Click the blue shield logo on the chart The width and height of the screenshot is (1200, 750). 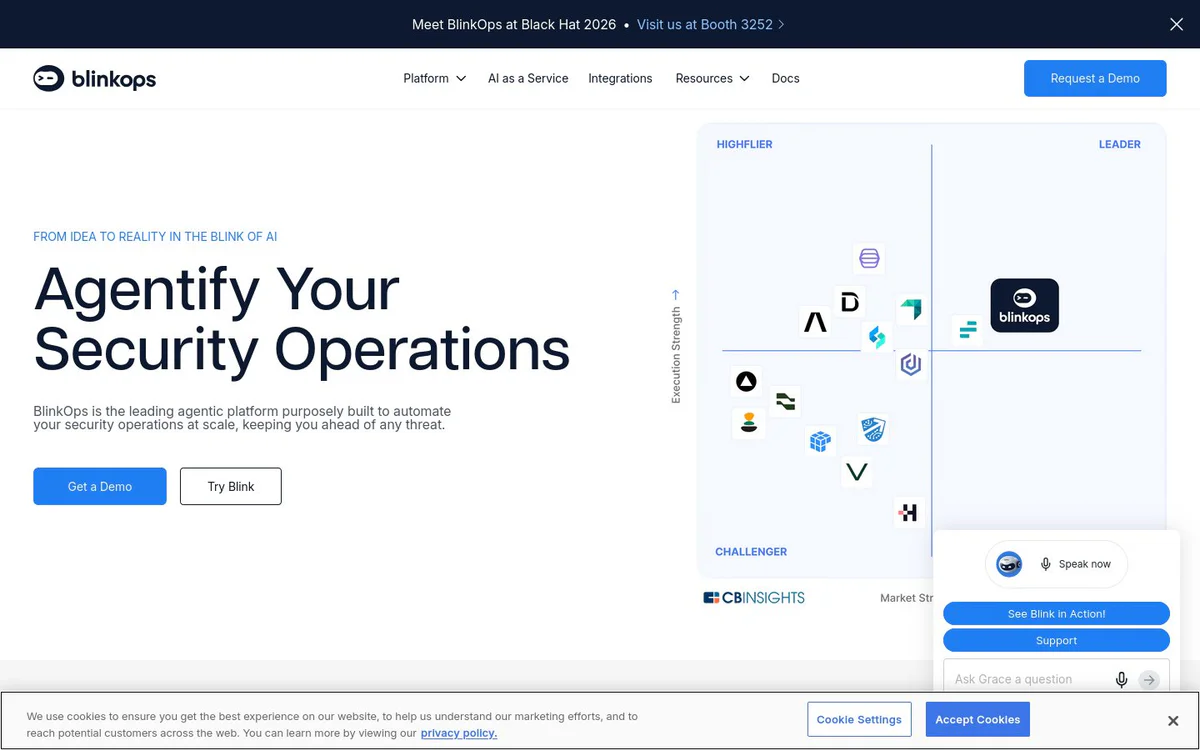tap(873, 429)
